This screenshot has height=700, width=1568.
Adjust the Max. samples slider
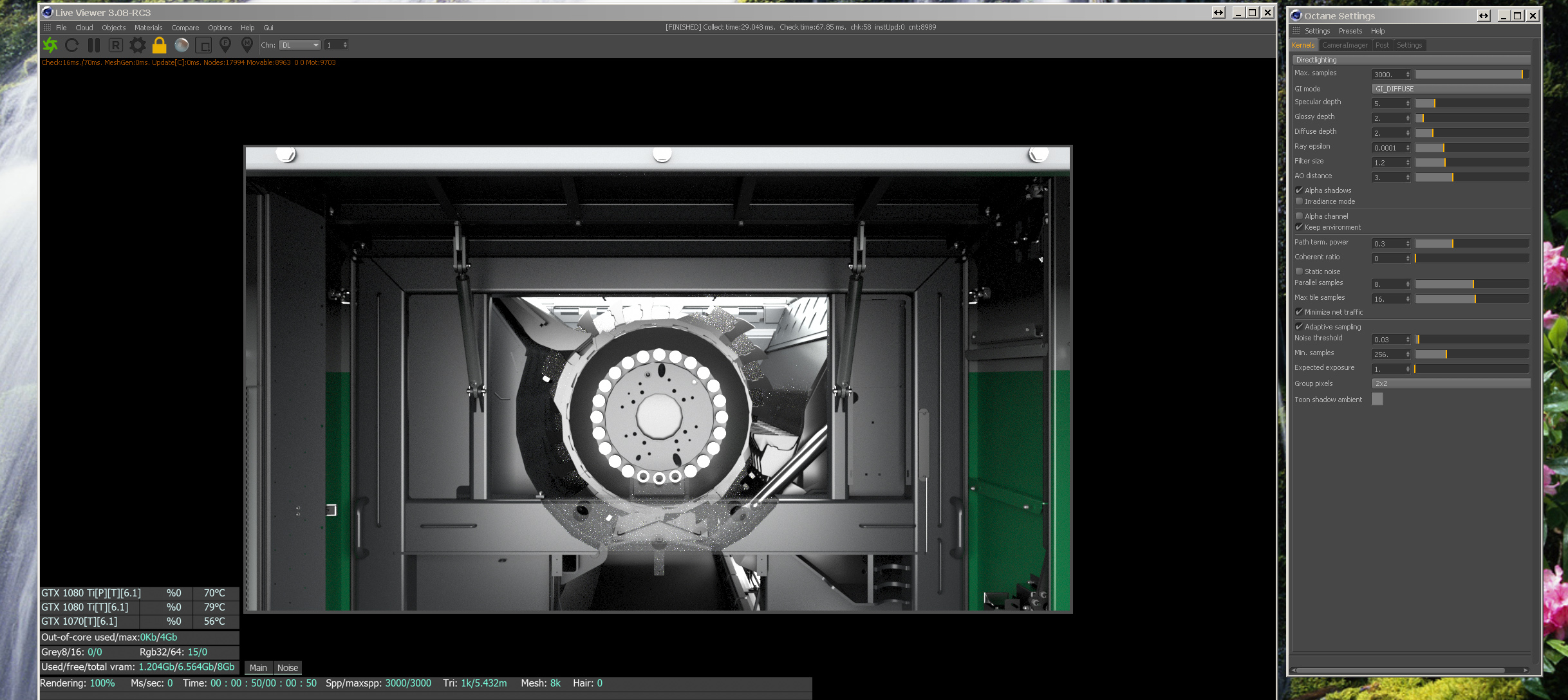1471,75
